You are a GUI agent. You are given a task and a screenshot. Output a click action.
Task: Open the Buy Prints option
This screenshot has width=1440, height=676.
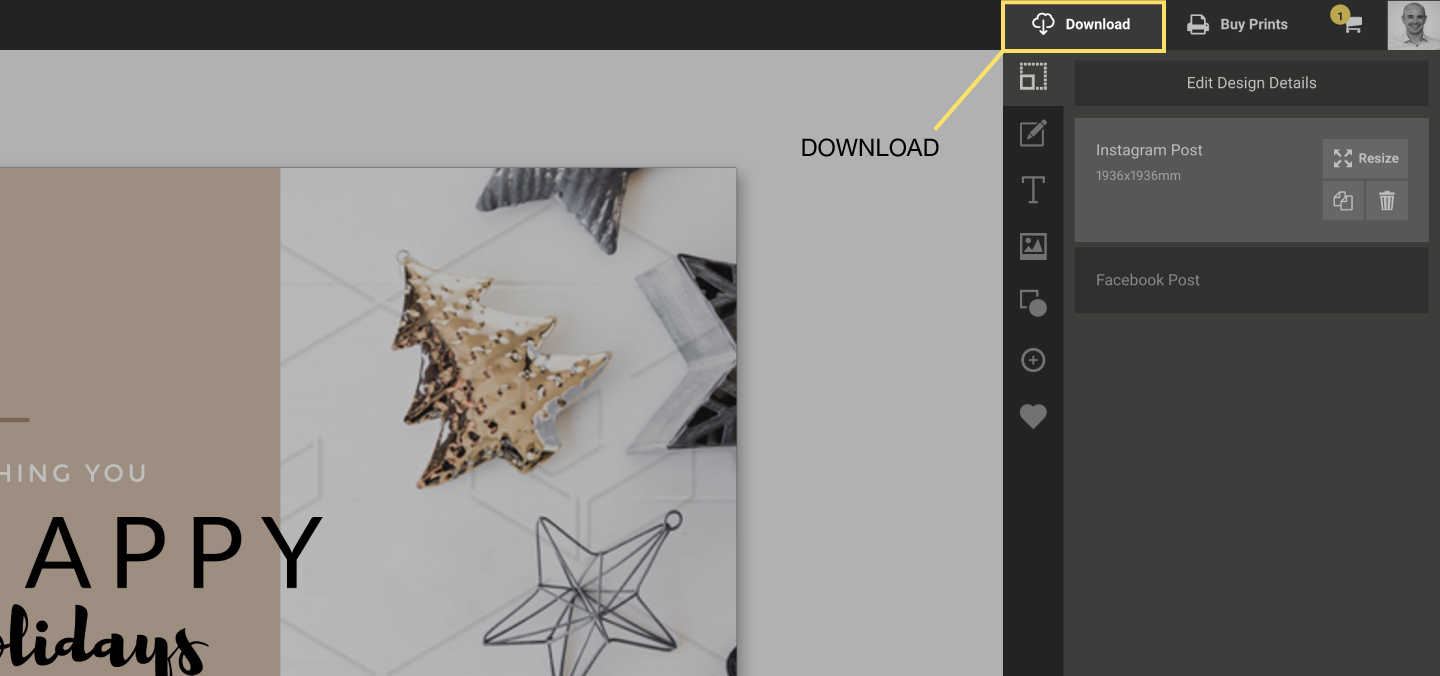click(x=1237, y=25)
